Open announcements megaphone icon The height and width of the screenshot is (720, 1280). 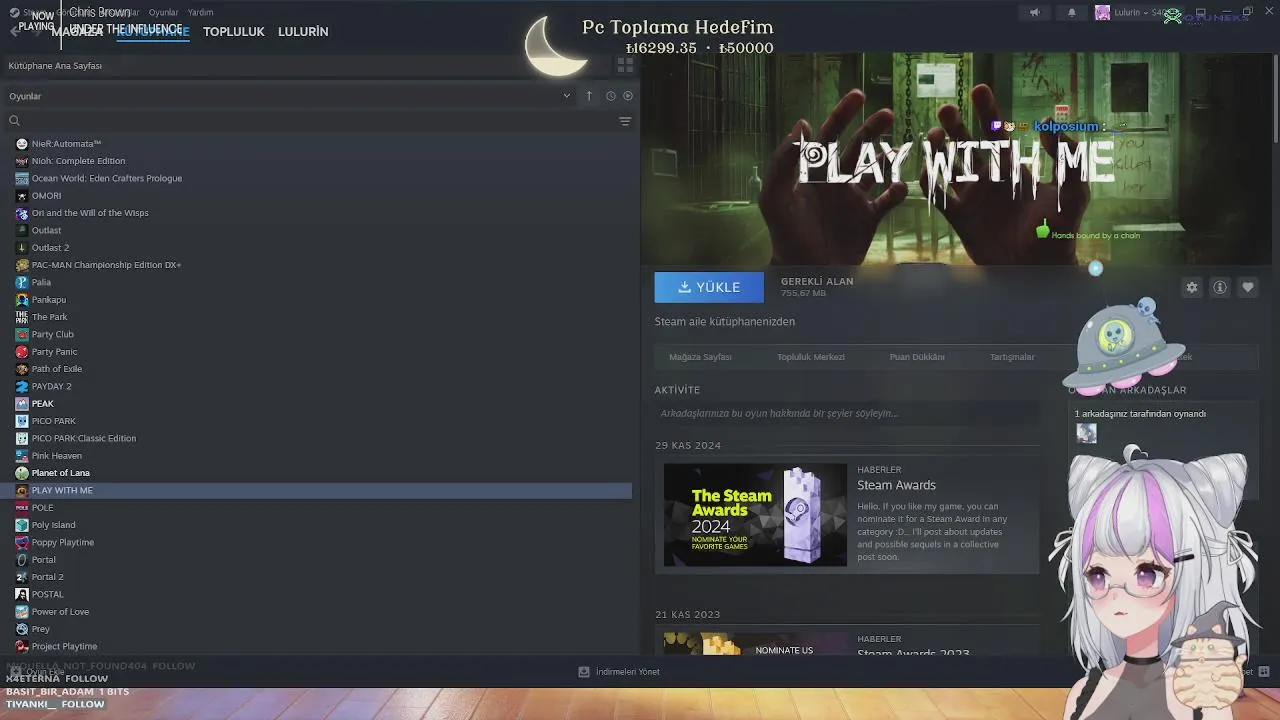(x=1035, y=13)
